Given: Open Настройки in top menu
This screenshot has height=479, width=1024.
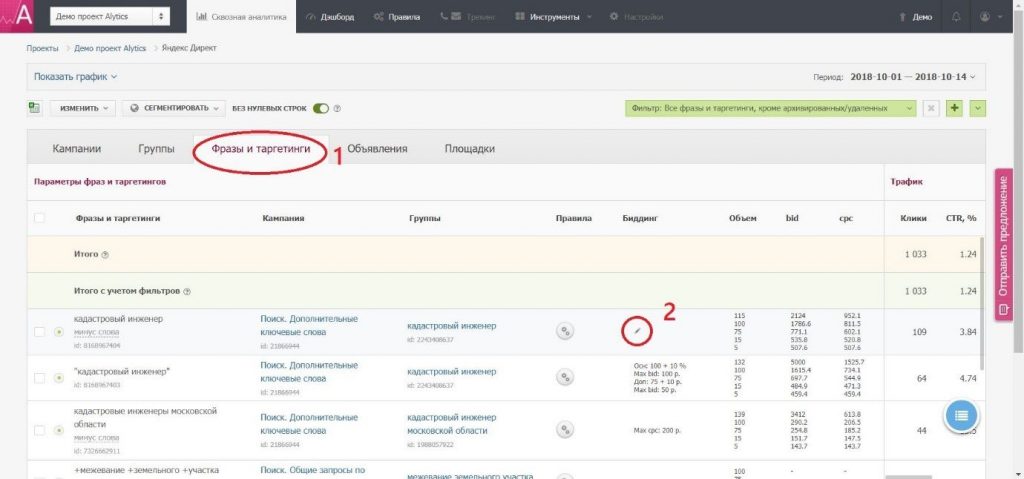Looking at the screenshot, I should coord(636,17).
